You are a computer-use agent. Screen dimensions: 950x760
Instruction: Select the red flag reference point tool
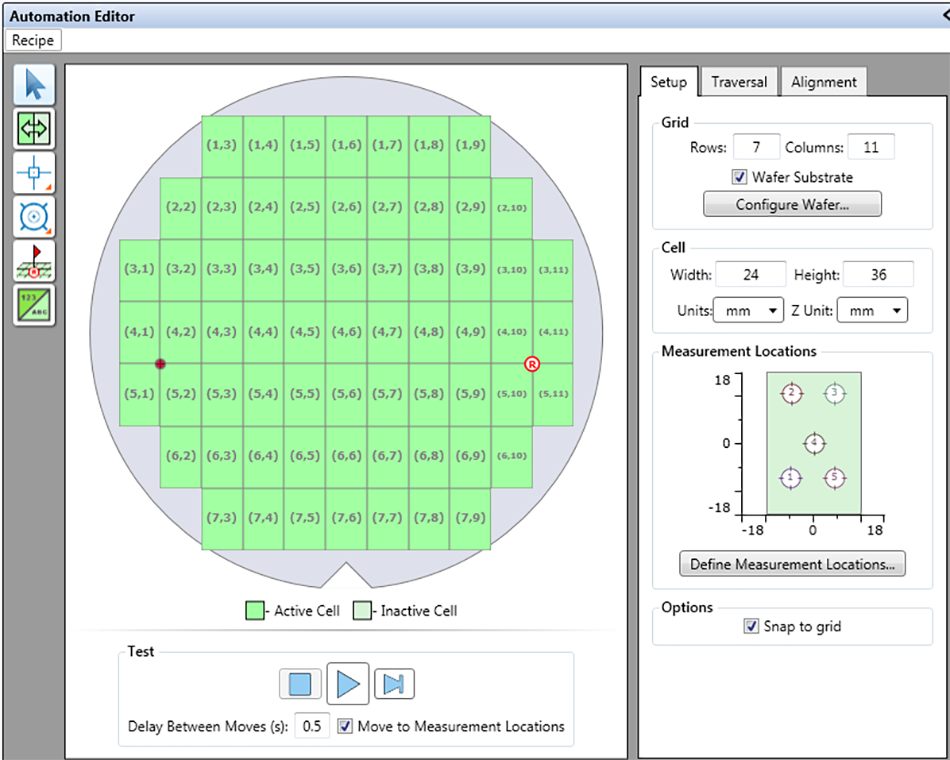click(x=34, y=260)
